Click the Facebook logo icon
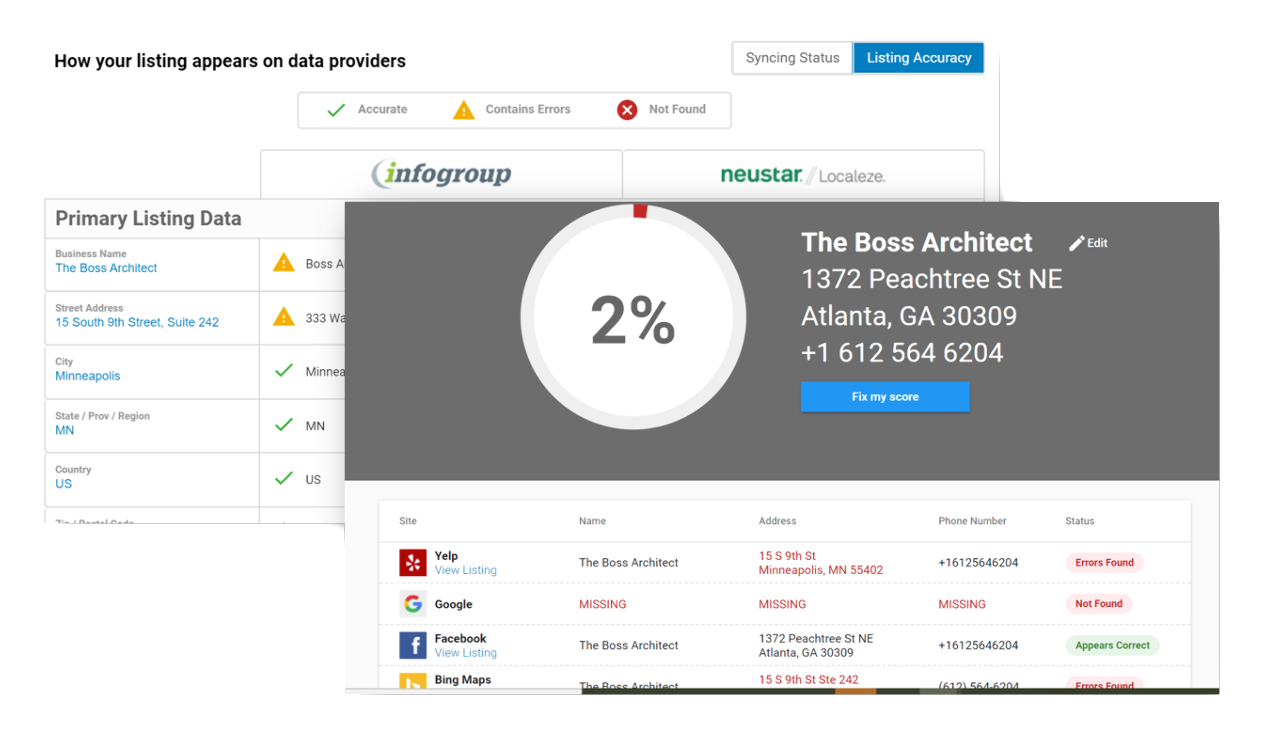This screenshot has width=1280, height=755. [x=413, y=645]
